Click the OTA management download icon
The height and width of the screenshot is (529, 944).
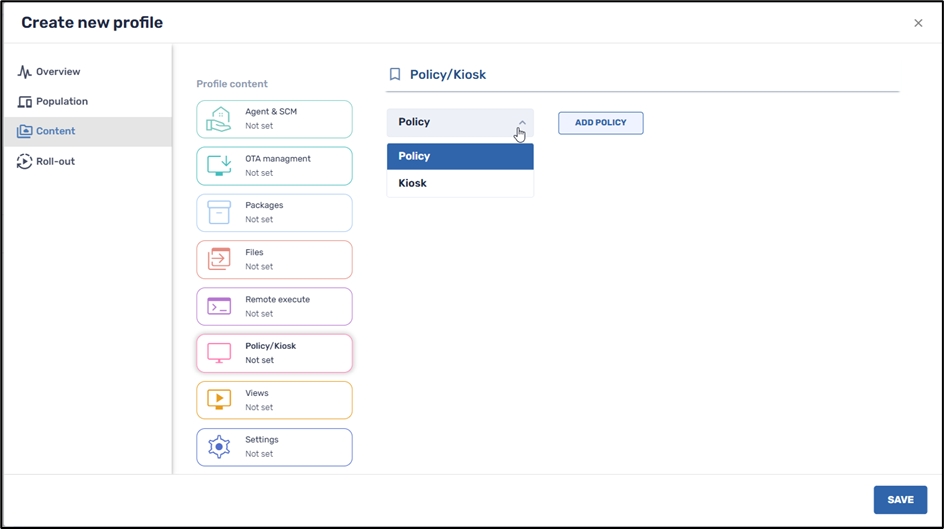[x=218, y=166]
